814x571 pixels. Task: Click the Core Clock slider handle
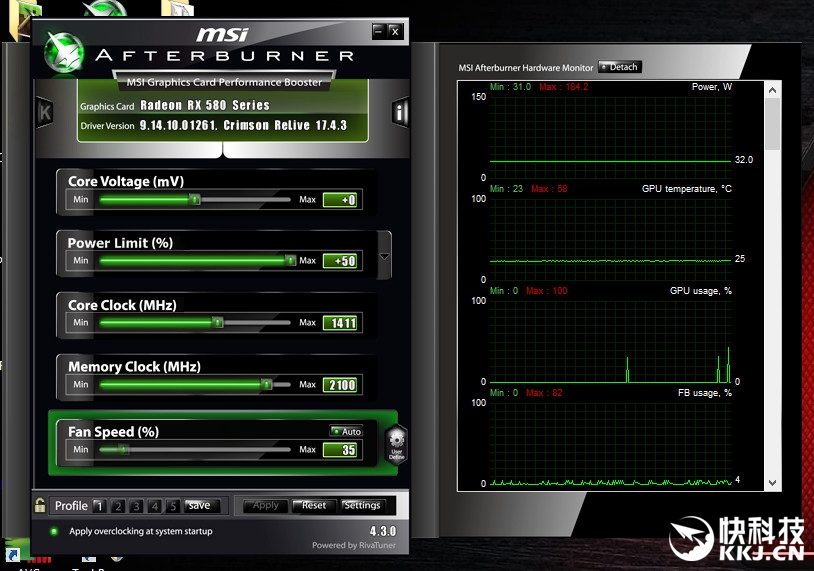[x=217, y=323]
